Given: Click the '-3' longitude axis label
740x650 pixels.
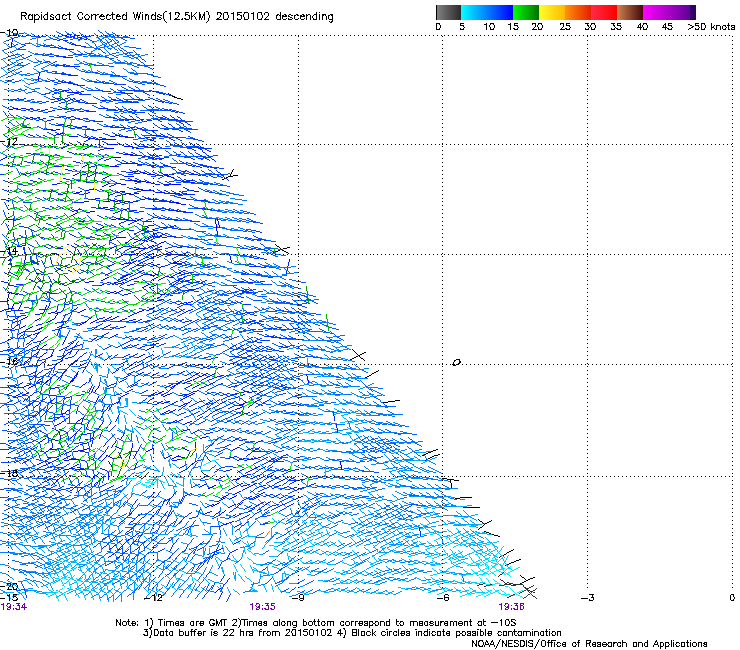Looking at the screenshot, I should coord(588,598).
